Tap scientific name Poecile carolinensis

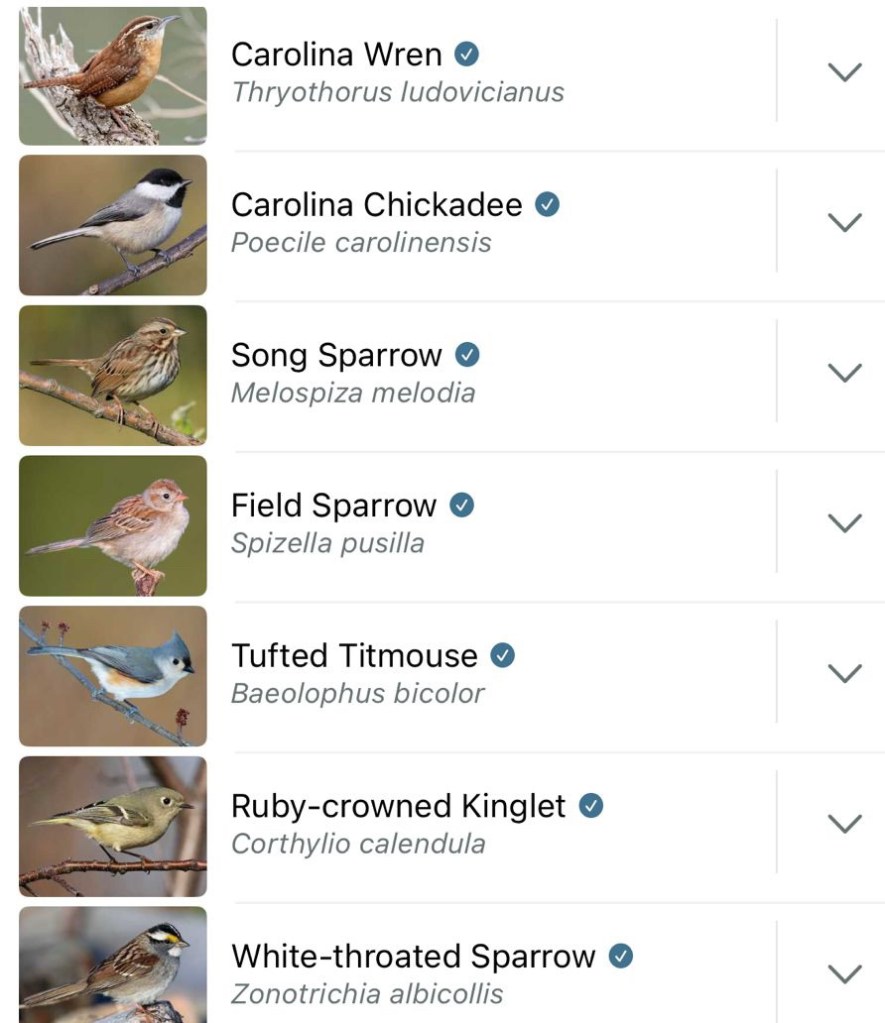pos(361,243)
